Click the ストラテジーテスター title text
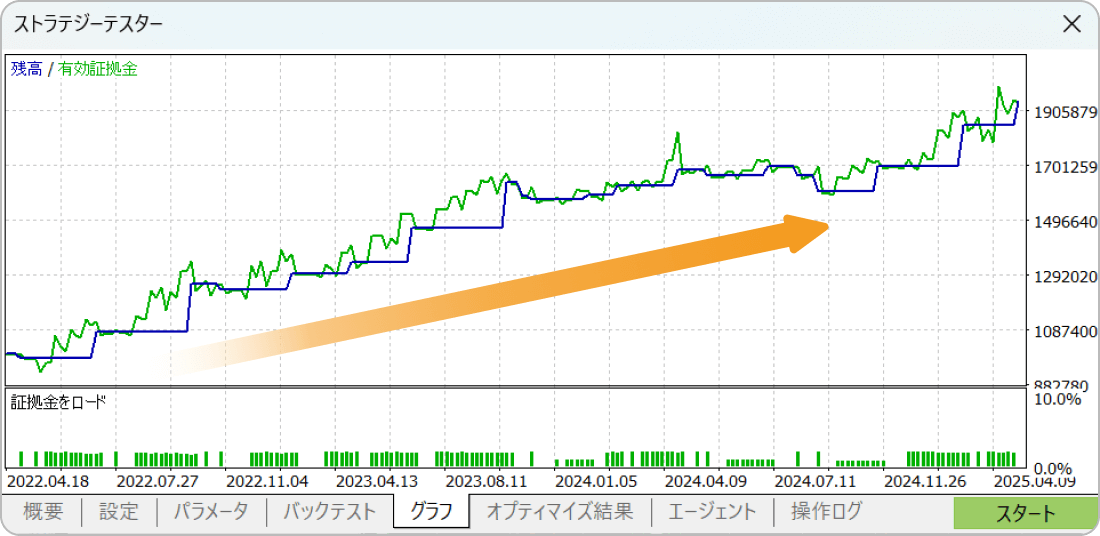The image size is (1100, 536). click(x=88, y=24)
